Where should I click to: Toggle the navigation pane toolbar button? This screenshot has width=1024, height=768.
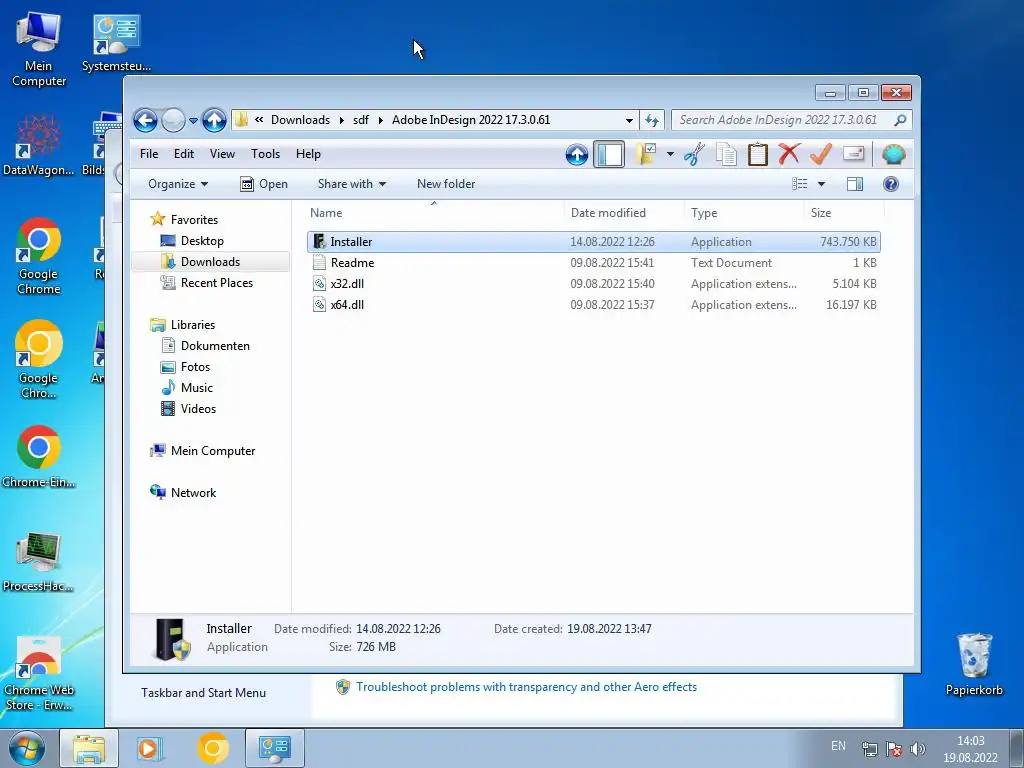tap(609, 155)
